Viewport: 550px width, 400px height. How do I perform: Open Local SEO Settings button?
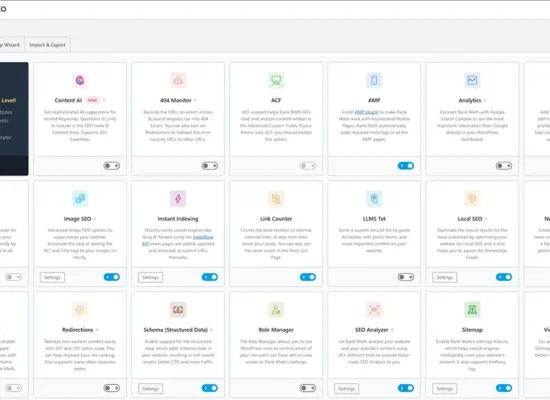(x=445, y=278)
